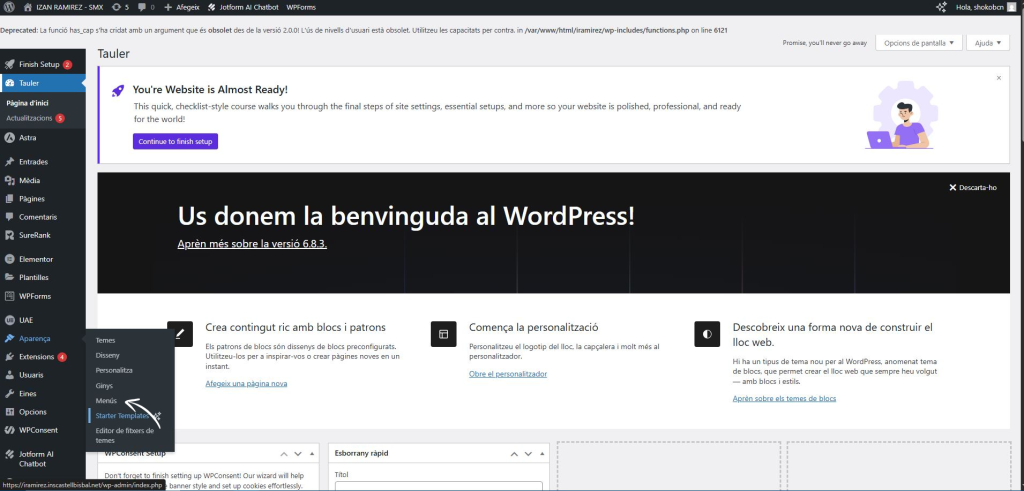Dismiss the website almost ready notice

coord(998,78)
